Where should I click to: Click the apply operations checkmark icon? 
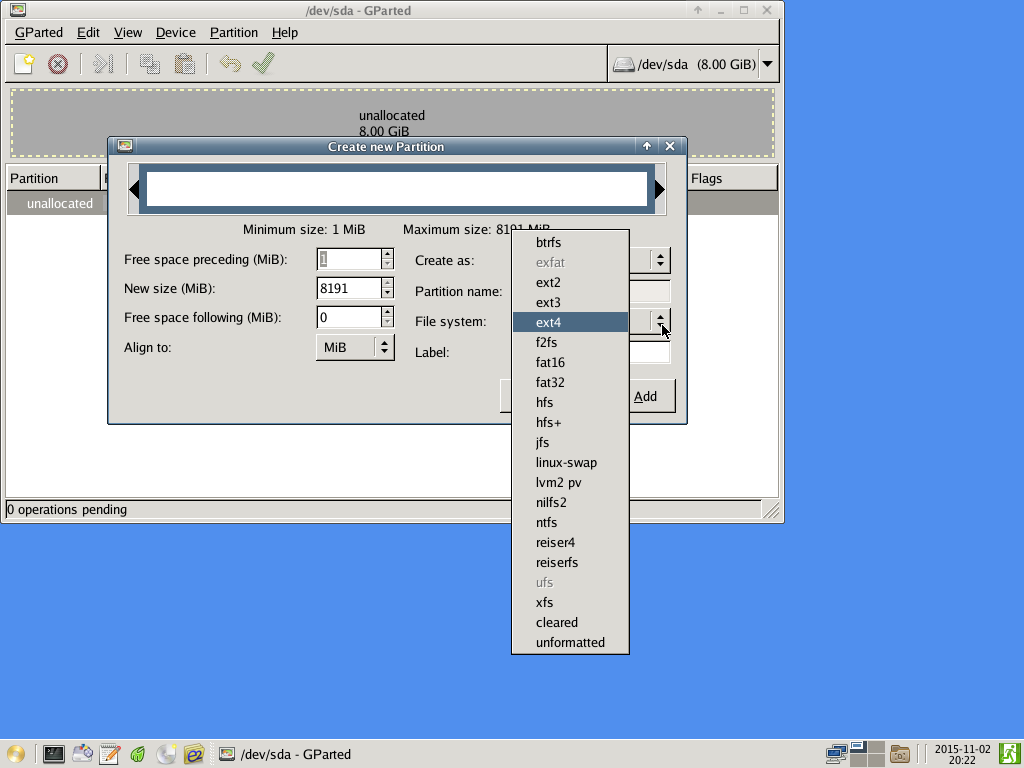point(263,64)
